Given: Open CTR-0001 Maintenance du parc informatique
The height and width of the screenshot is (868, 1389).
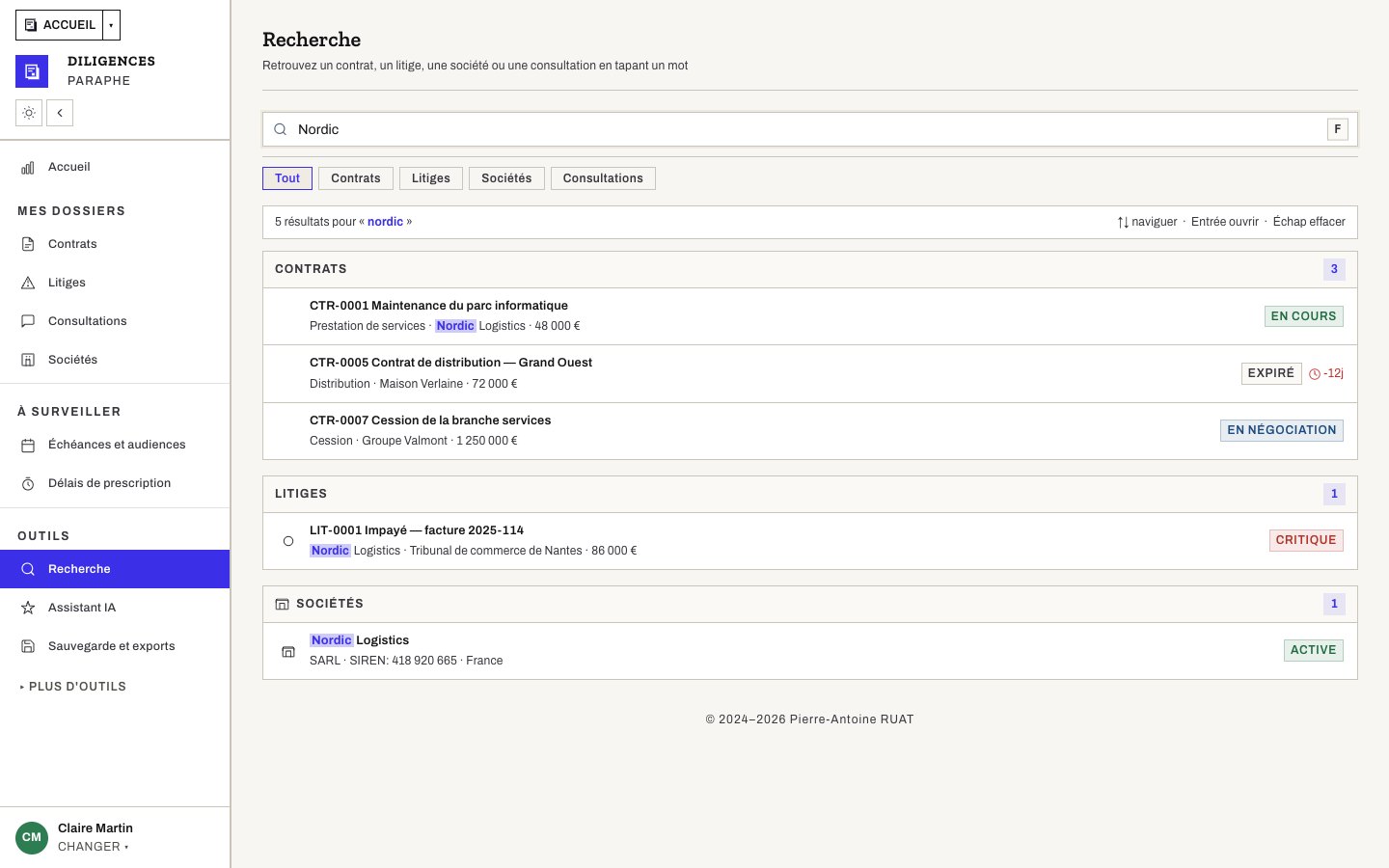Looking at the screenshot, I should [x=810, y=316].
